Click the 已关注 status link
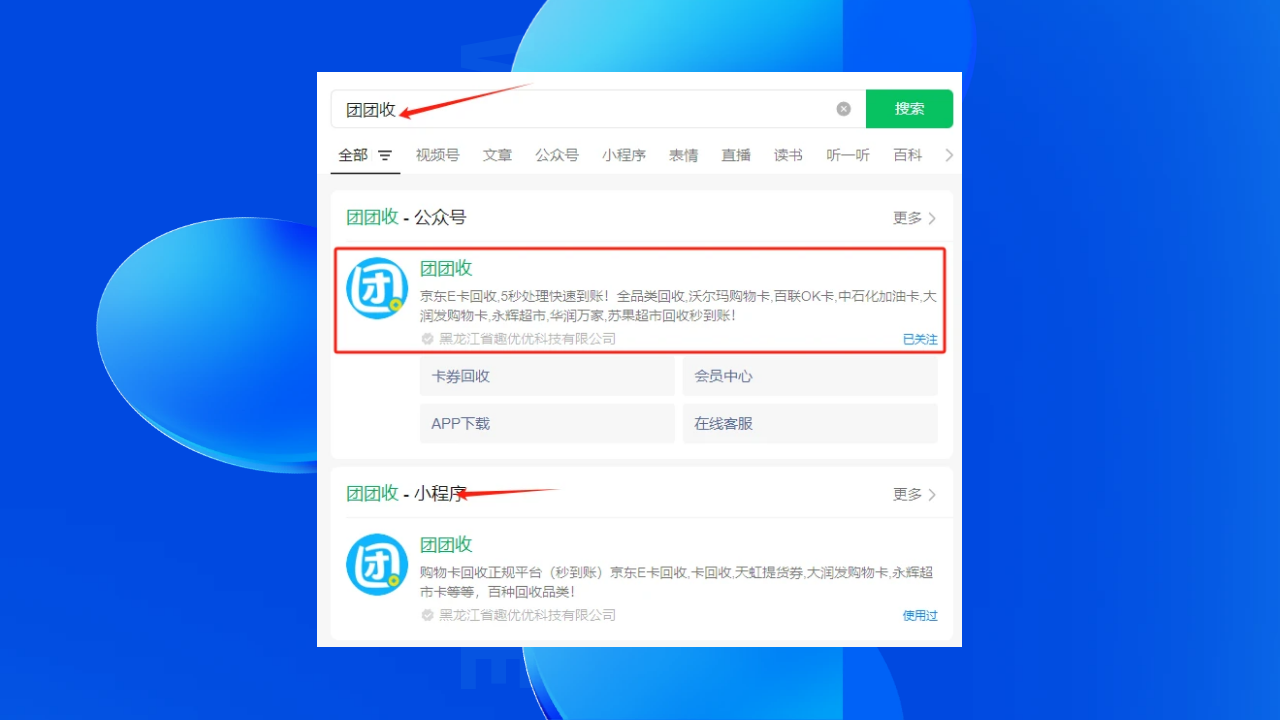Viewport: 1280px width, 720px height. (920, 339)
